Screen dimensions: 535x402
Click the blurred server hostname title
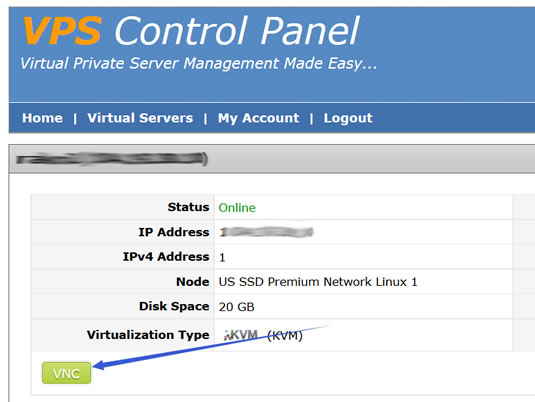pyautogui.click(x=112, y=159)
